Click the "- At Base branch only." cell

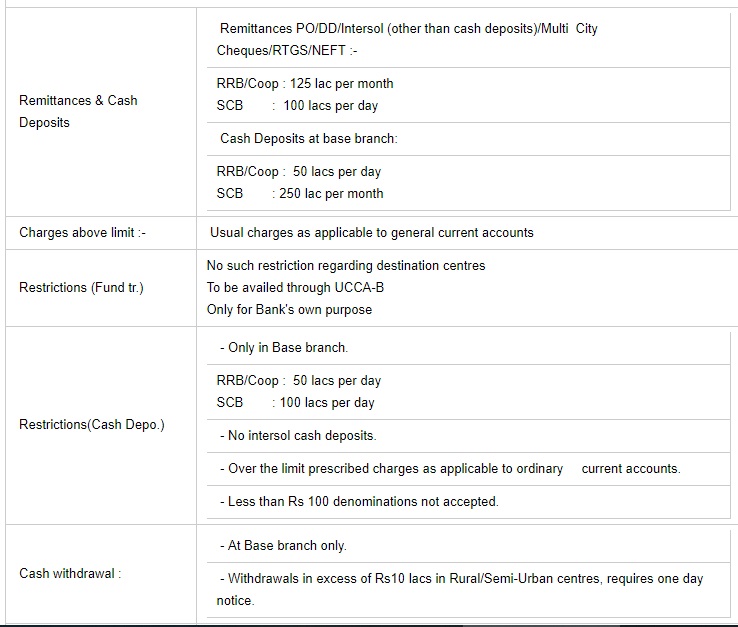(283, 546)
